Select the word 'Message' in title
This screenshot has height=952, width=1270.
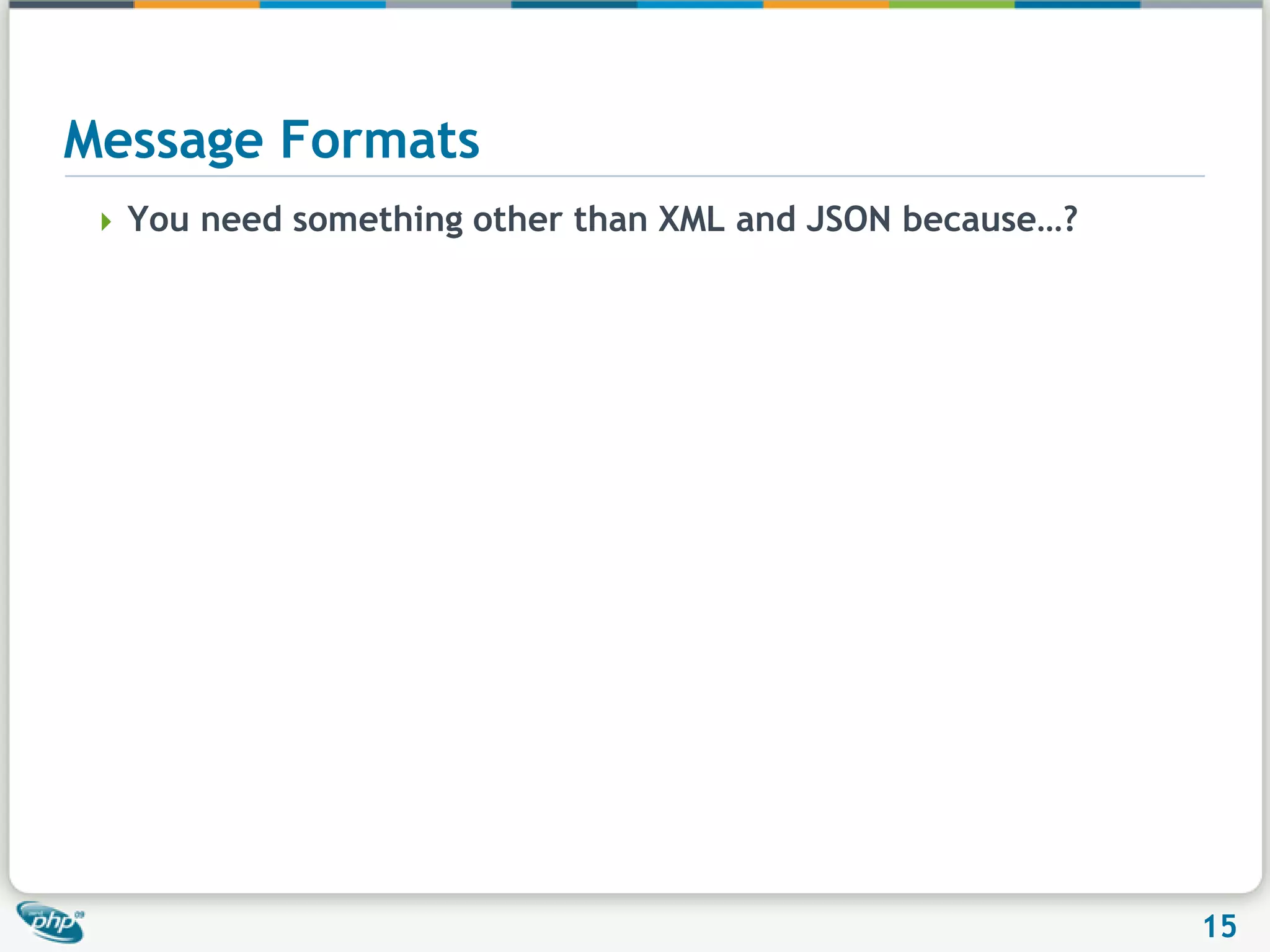164,141
